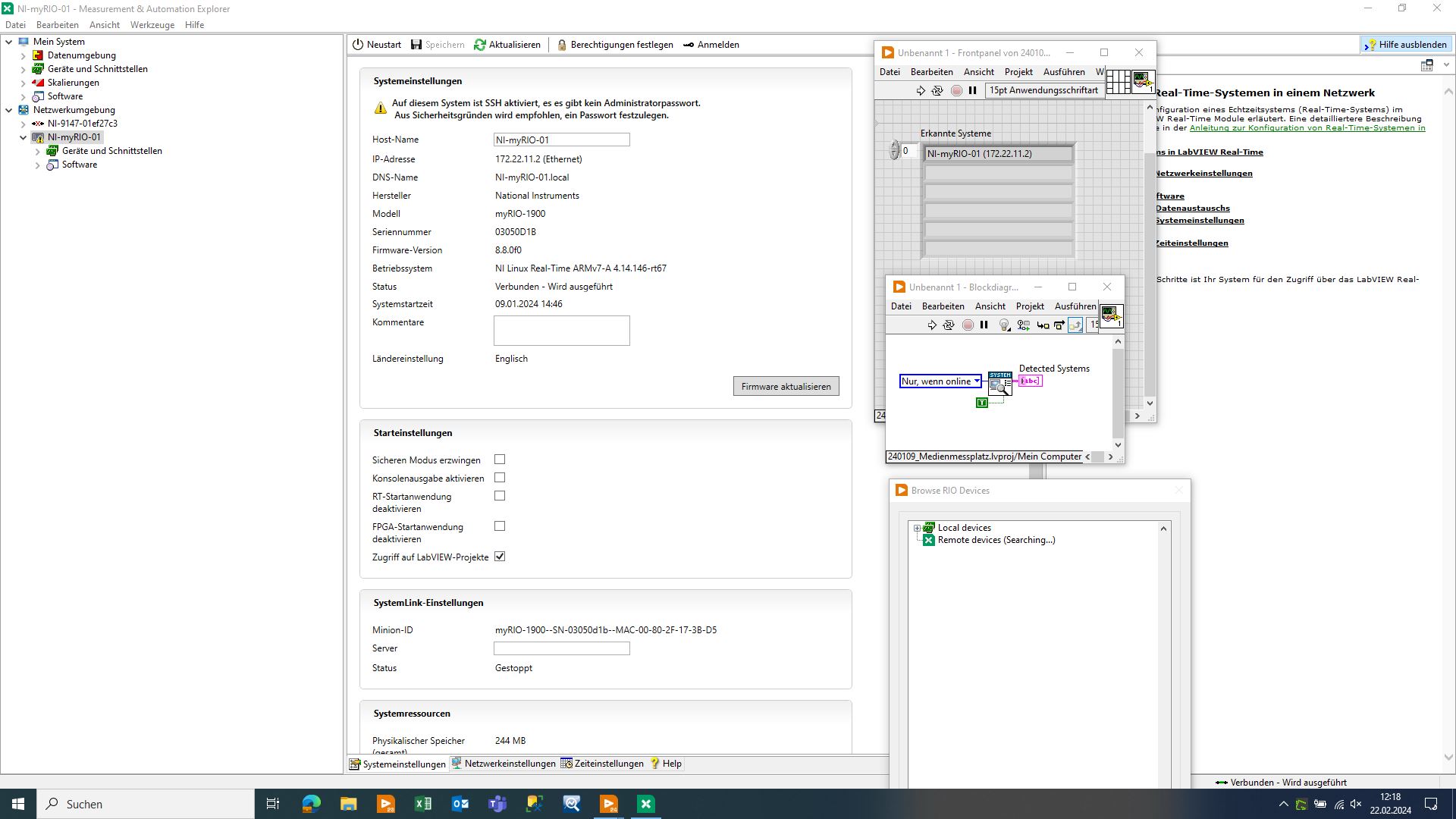Toggle highlight execution lightbulb icon

tap(1004, 325)
